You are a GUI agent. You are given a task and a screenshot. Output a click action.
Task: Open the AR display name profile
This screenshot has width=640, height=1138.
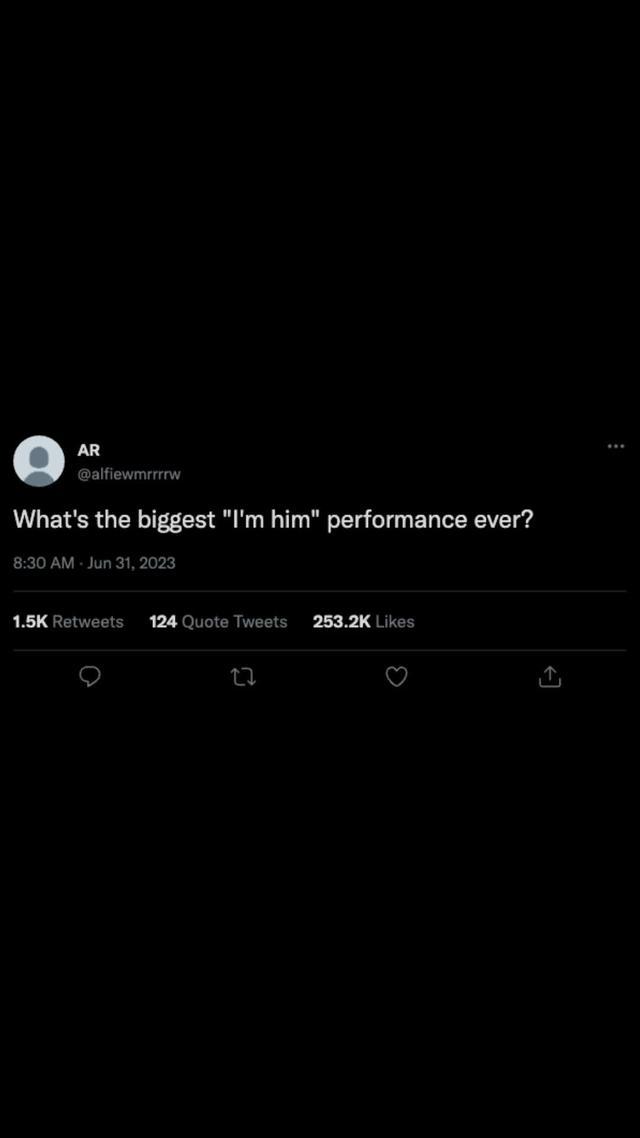click(x=89, y=450)
